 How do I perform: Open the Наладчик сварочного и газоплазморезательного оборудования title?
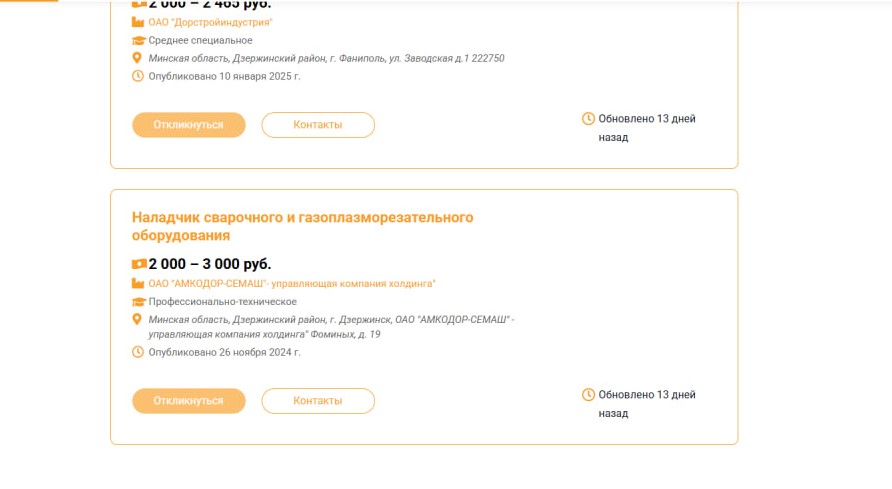coord(303,226)
